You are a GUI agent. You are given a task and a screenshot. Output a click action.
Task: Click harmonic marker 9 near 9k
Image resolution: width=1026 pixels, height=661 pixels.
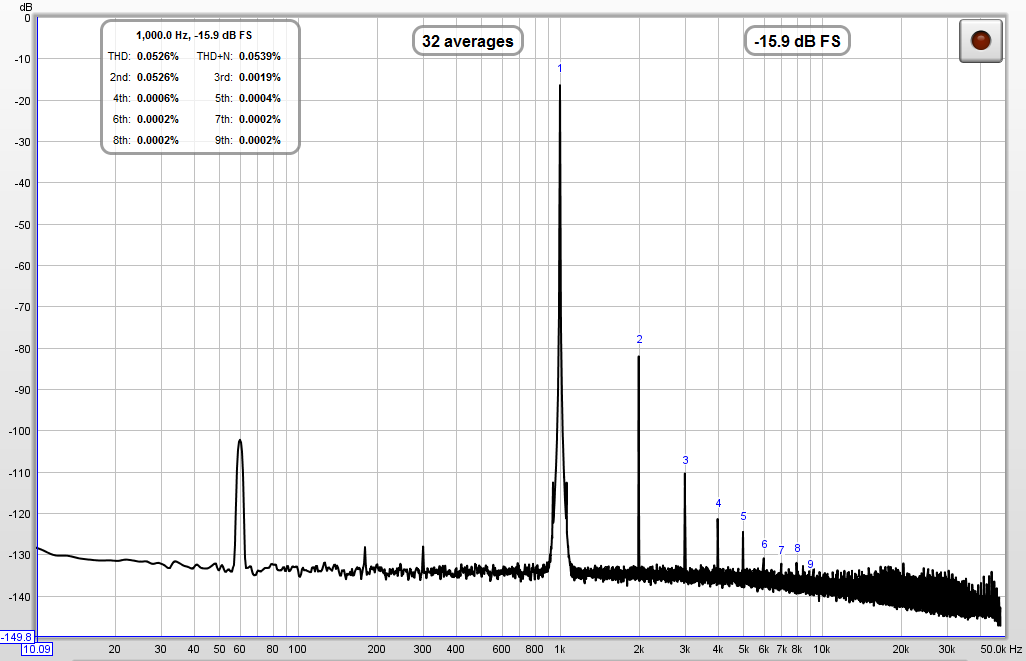click(811, 564)
